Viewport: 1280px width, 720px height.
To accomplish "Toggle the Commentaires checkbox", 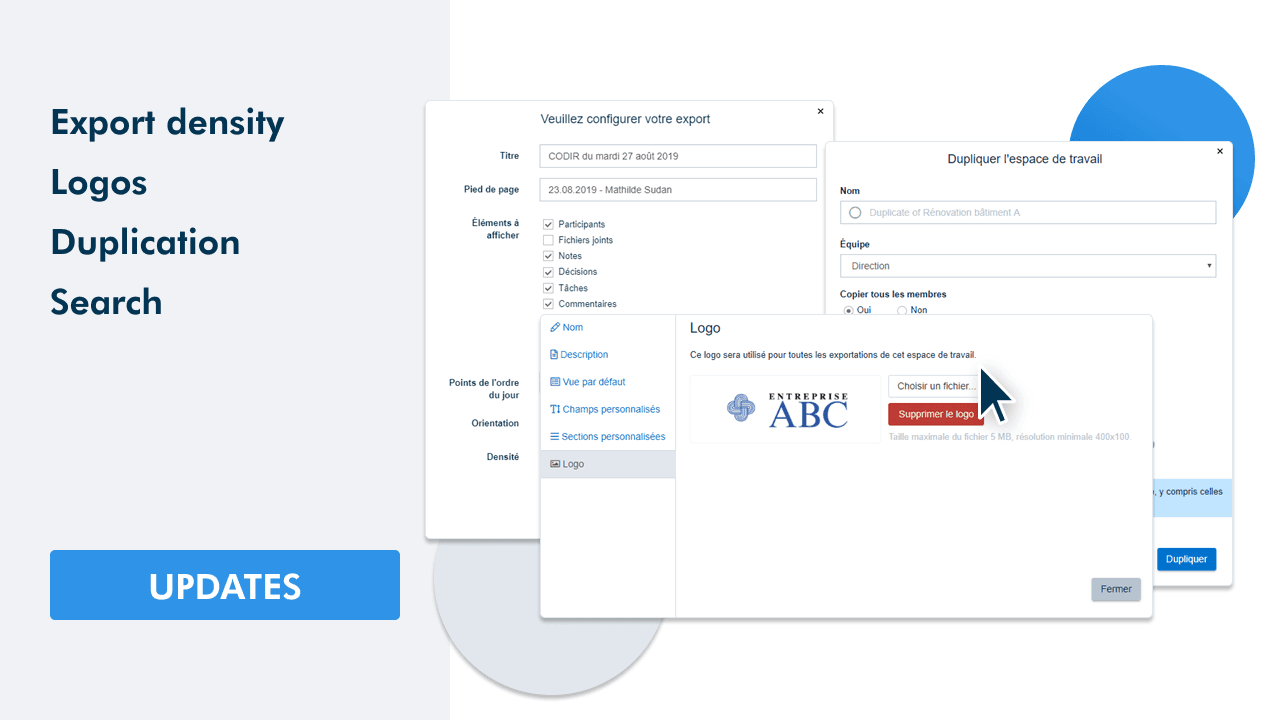I will coord(548,304).
